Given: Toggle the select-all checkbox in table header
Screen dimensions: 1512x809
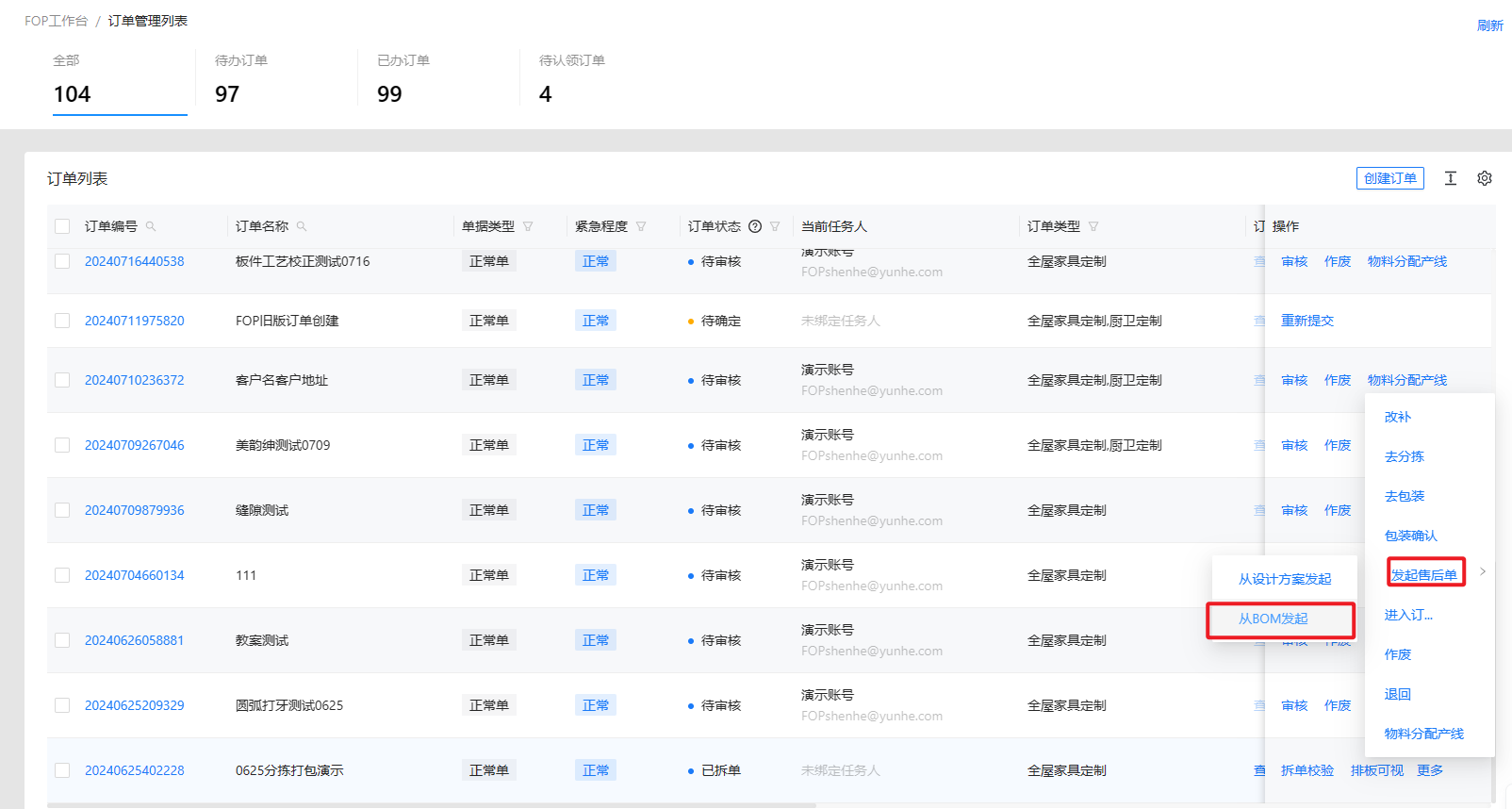Looking at the screenshot, I should point(62,226).
